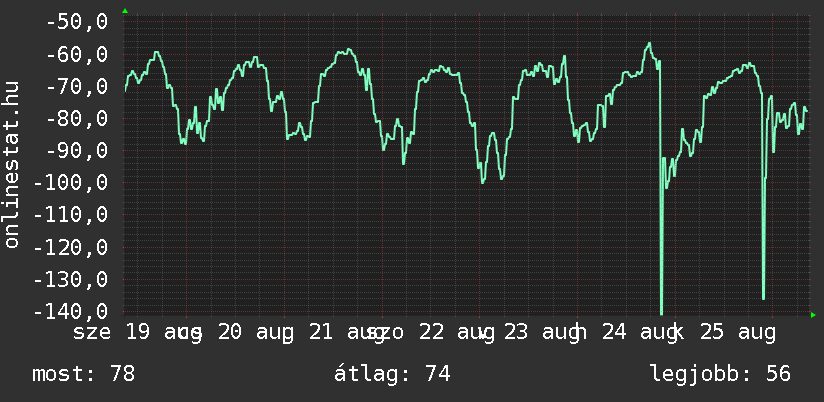Click the -130,0 y-axis label
The width and height of the screenshot is (824, 402).
click(x=70, y=279)
